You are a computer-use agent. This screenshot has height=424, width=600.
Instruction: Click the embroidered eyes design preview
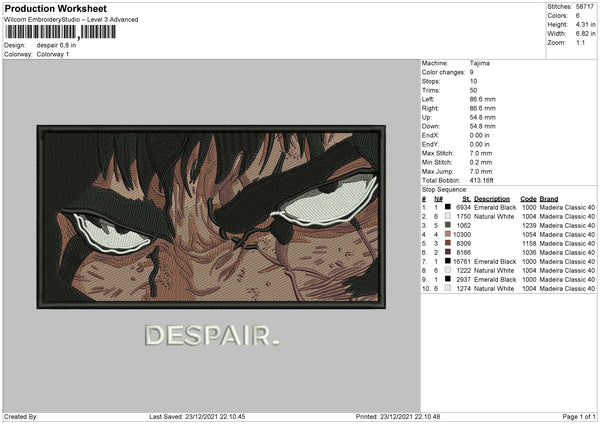211,217
